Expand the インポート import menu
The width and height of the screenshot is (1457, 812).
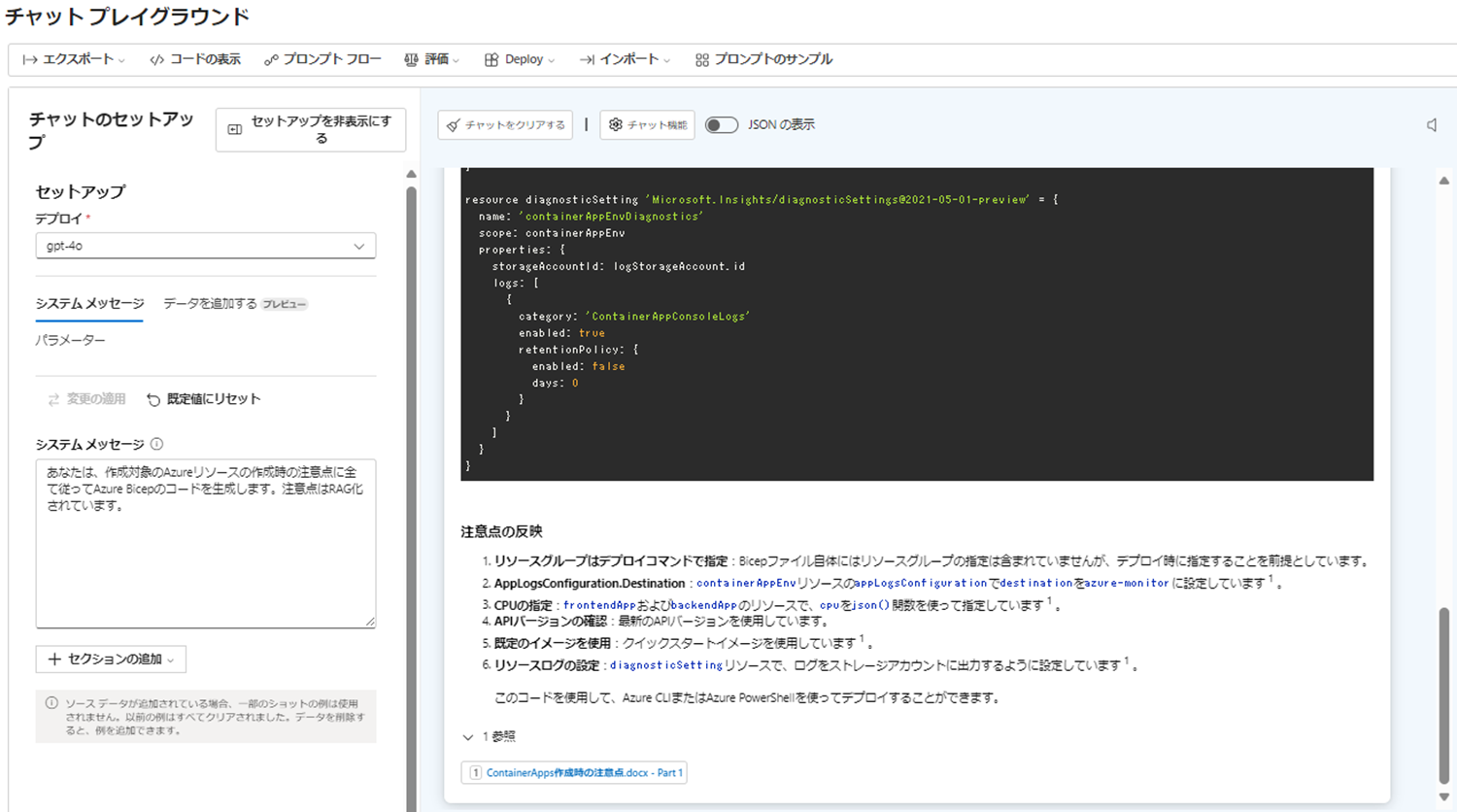tap(625, 59)
